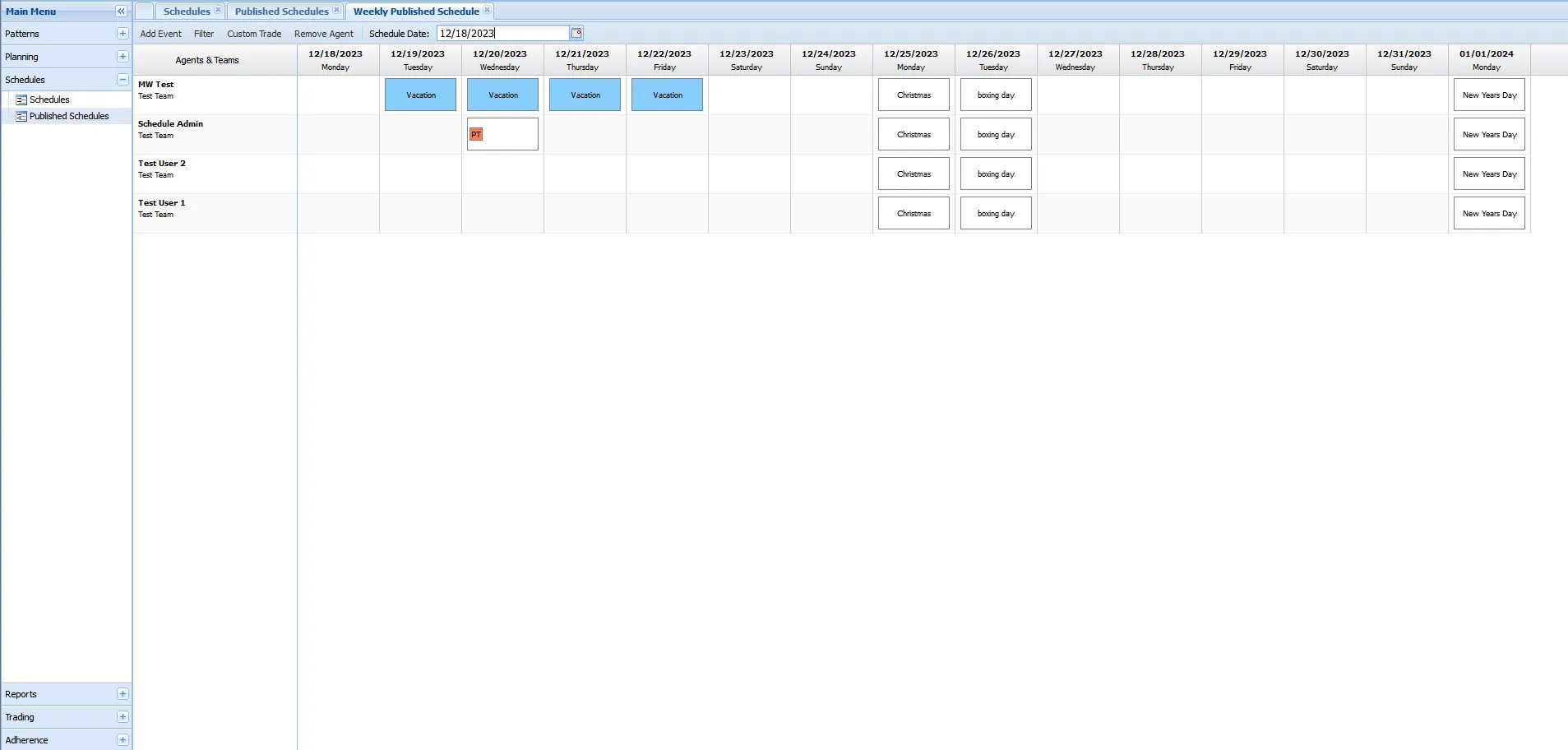1568x750 pixels.
Task: Click the MW Test agent name
Action: [155, 84]
